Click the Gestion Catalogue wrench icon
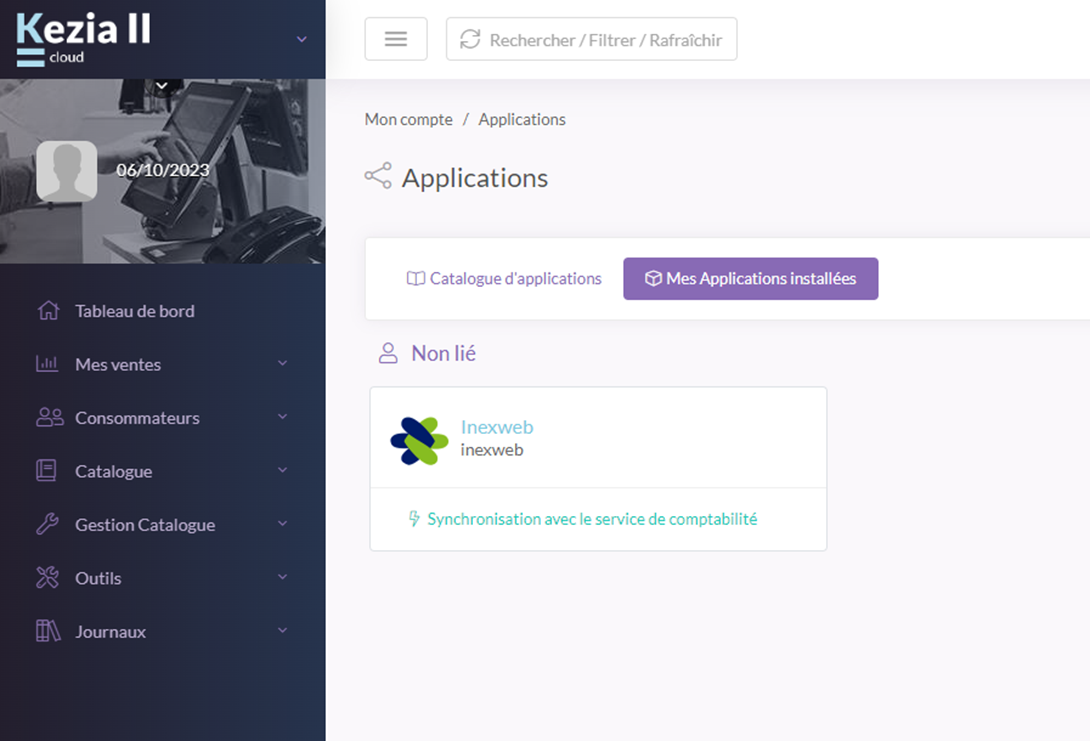1090x741 pixels. click(x=47, y=525)
